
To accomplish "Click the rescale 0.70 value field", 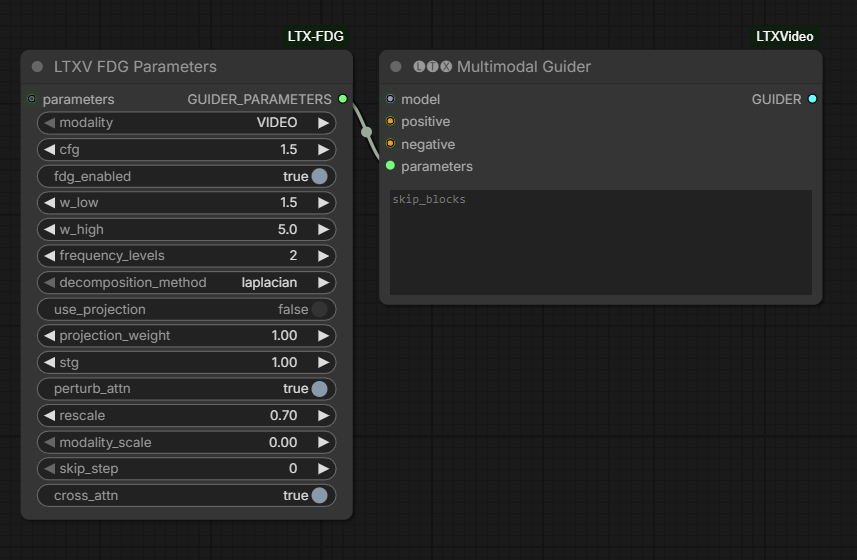I will [186, 415].
